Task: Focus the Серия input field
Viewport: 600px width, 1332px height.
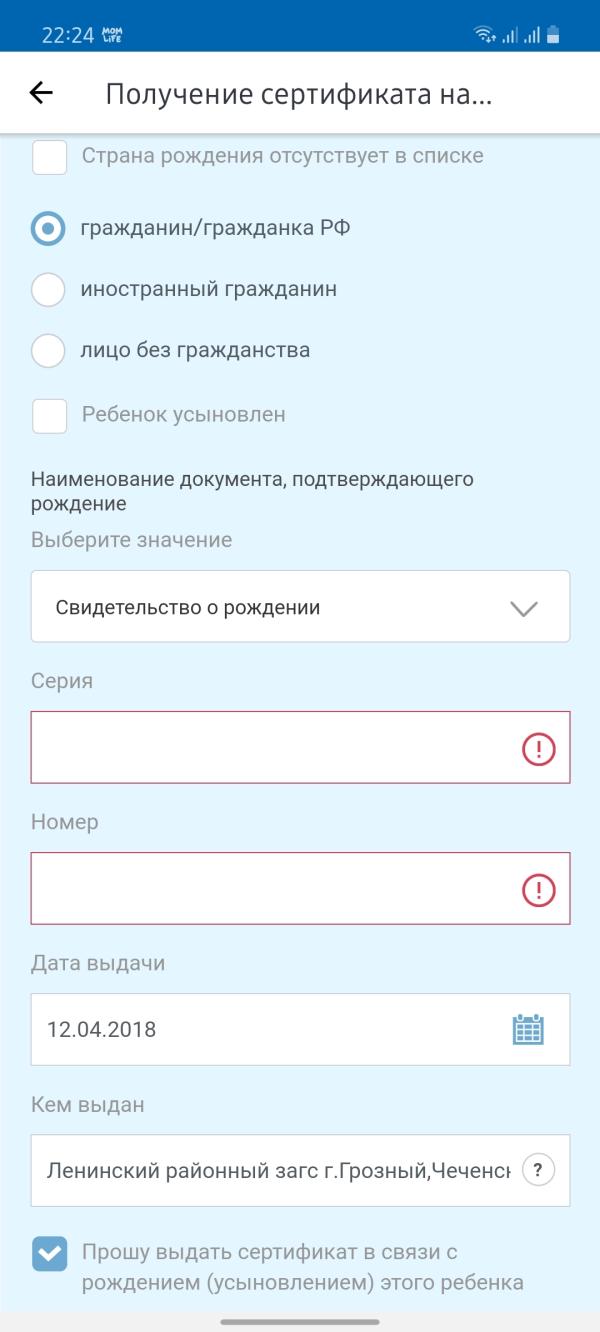Action: point(270,747)
